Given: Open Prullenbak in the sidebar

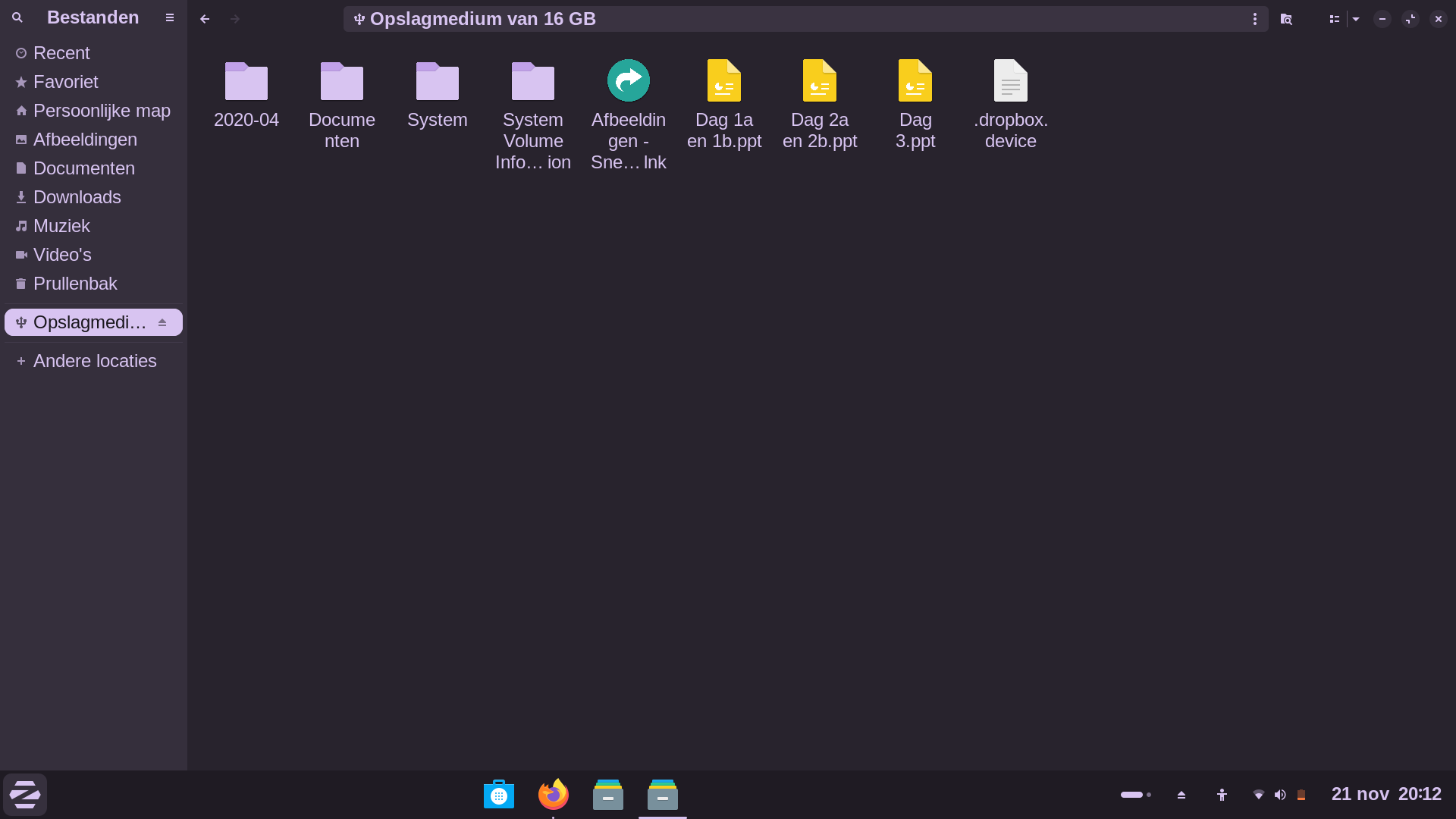Looking at the screenshot, I should point(75,284).
